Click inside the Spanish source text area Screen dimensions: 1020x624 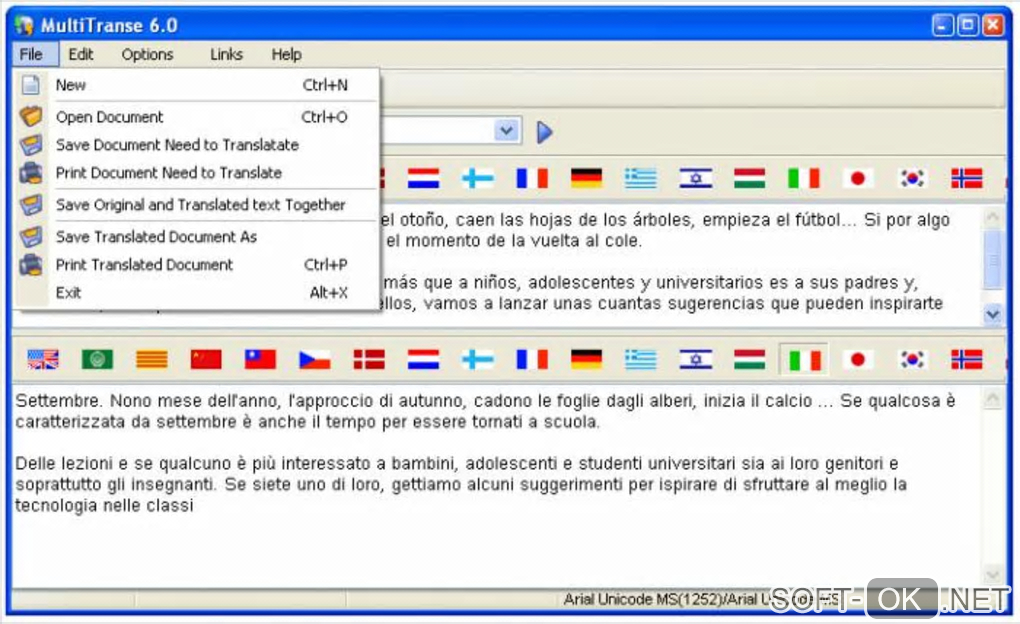680,265
